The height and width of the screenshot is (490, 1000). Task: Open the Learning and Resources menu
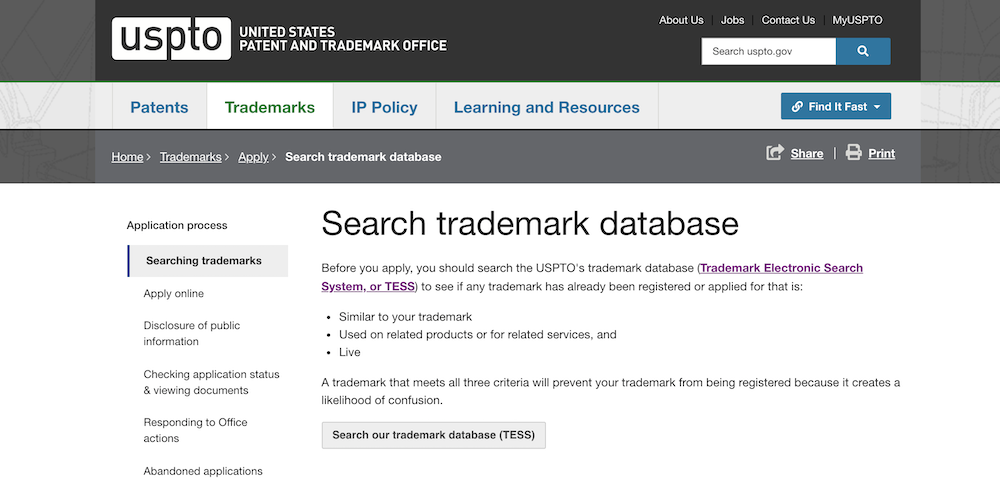[547, 107]
